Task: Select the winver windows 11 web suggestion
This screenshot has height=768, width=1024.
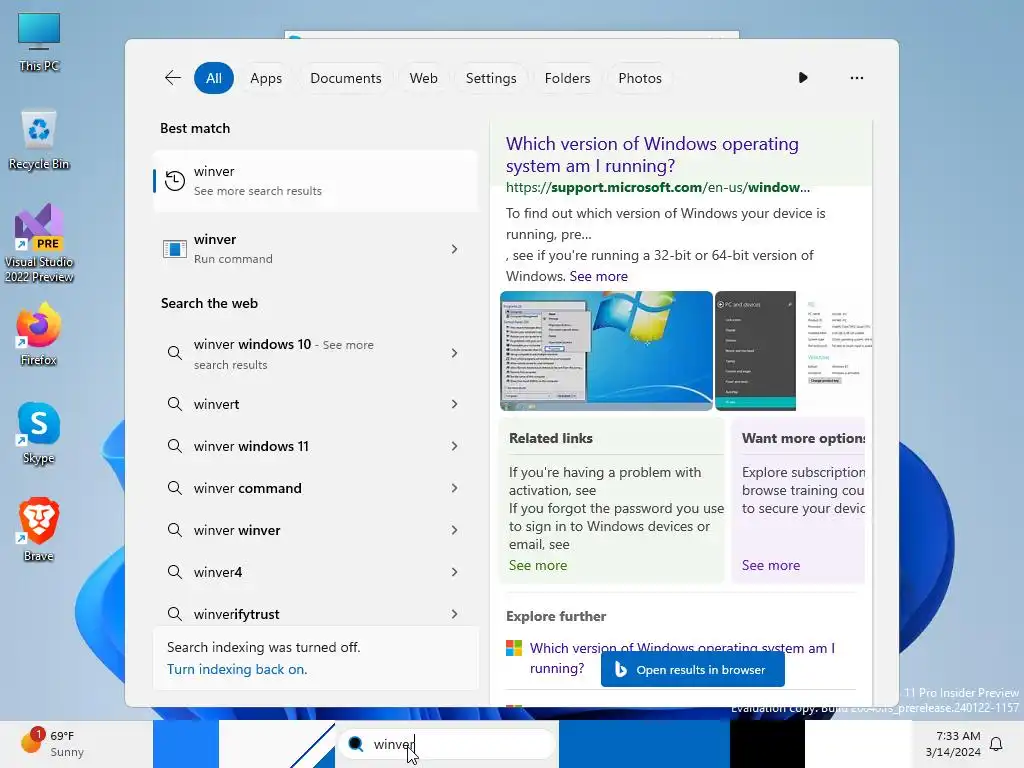Action: pos(315,446)
